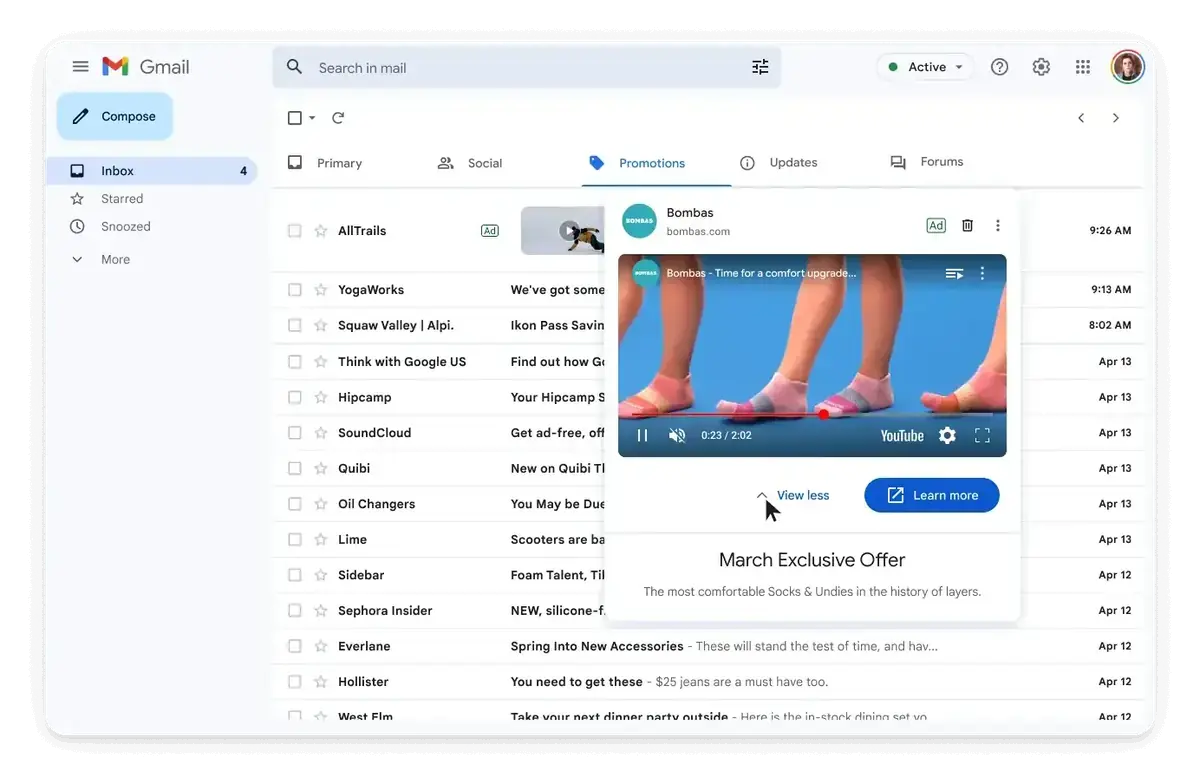Click the AllTrails Ad badge
Viewport: 1200px width, 784px height.
click(490, 231)
